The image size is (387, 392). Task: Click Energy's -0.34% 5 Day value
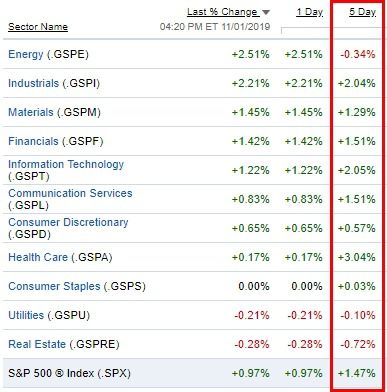coord(358,54)
